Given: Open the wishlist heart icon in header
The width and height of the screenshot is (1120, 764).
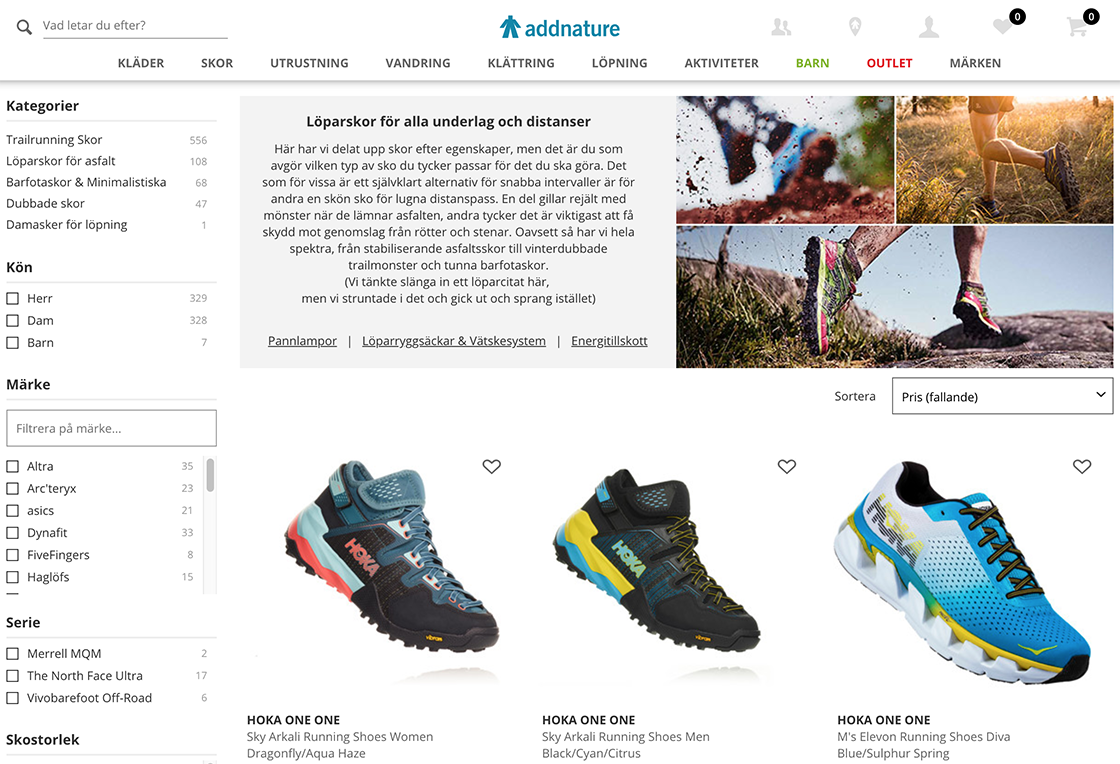Looking at the screenshot, I should point(1003,27).
